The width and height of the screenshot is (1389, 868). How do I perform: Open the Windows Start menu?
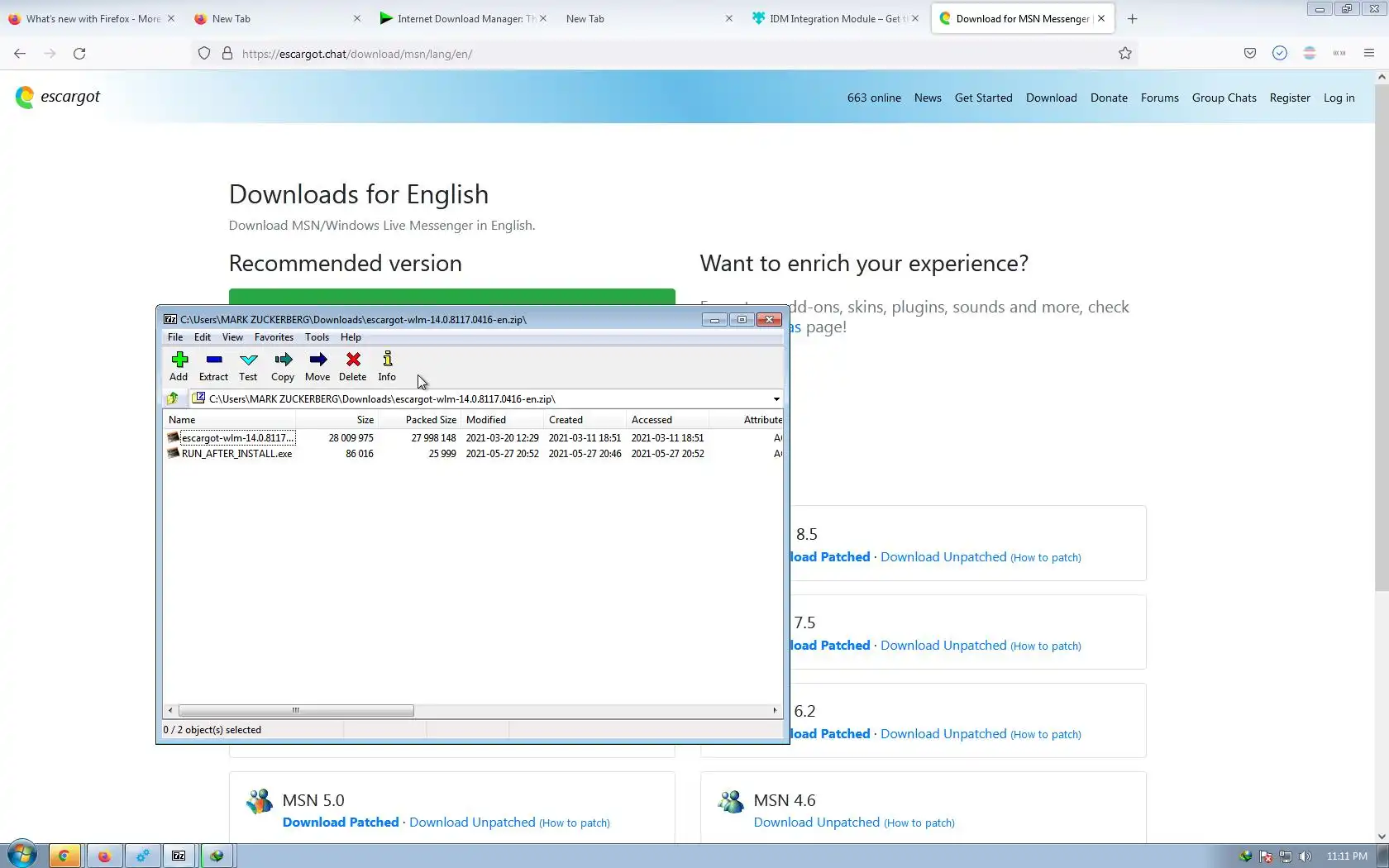[x=22, y=855]
